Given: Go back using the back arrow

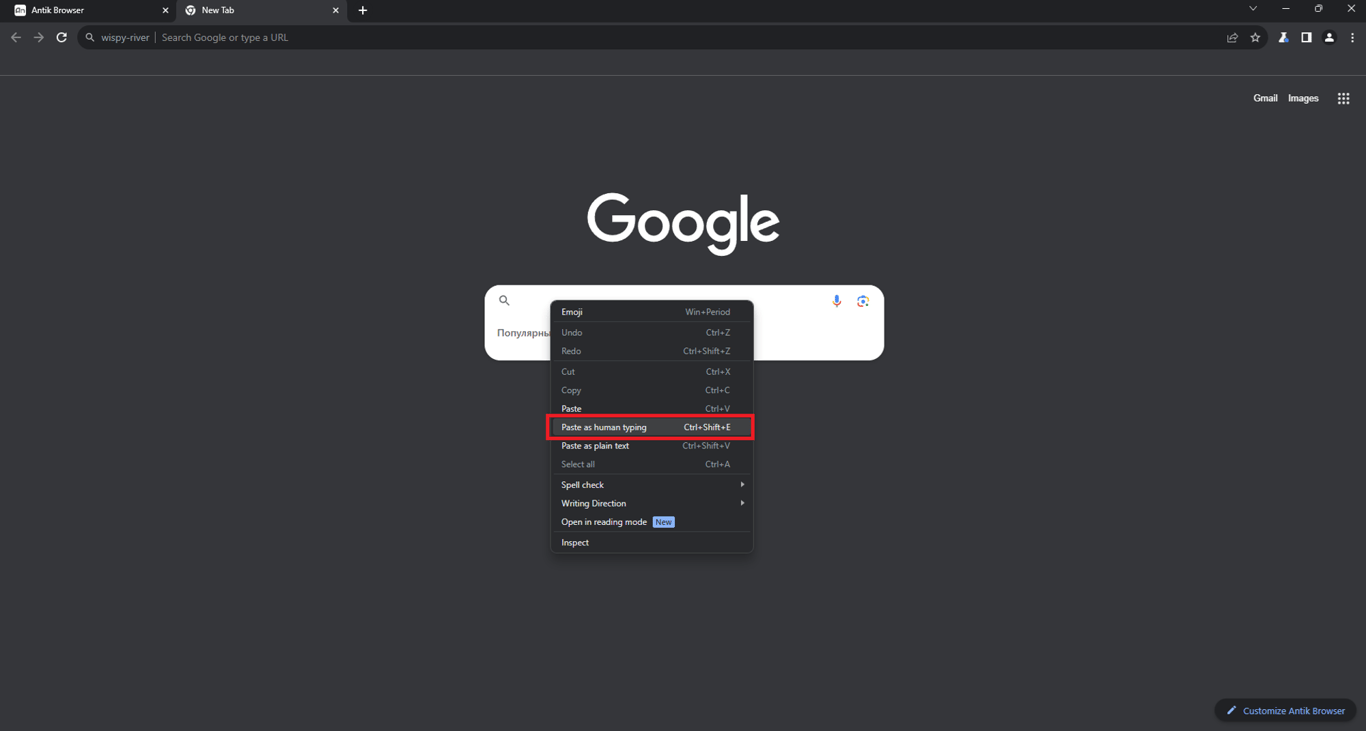Looking at the screenshot, I should [16, 38].
